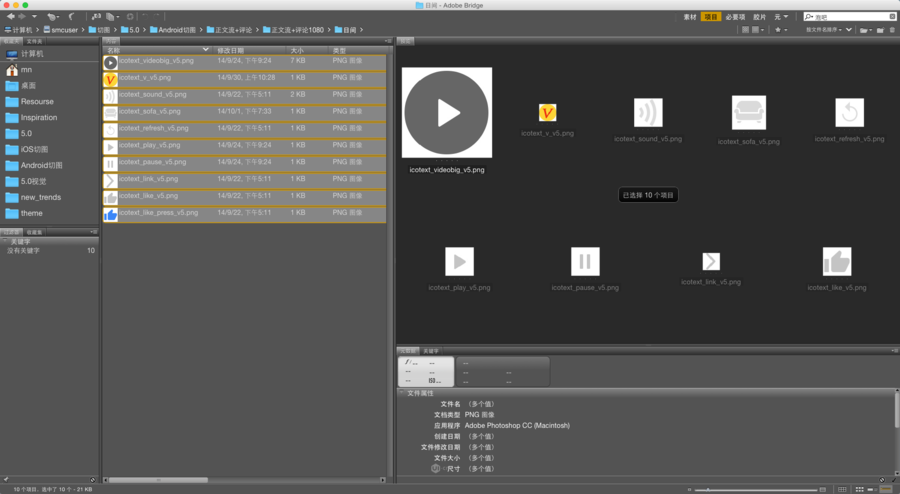
Task: Switch to 项目 workspace
Action: (711, 17)
